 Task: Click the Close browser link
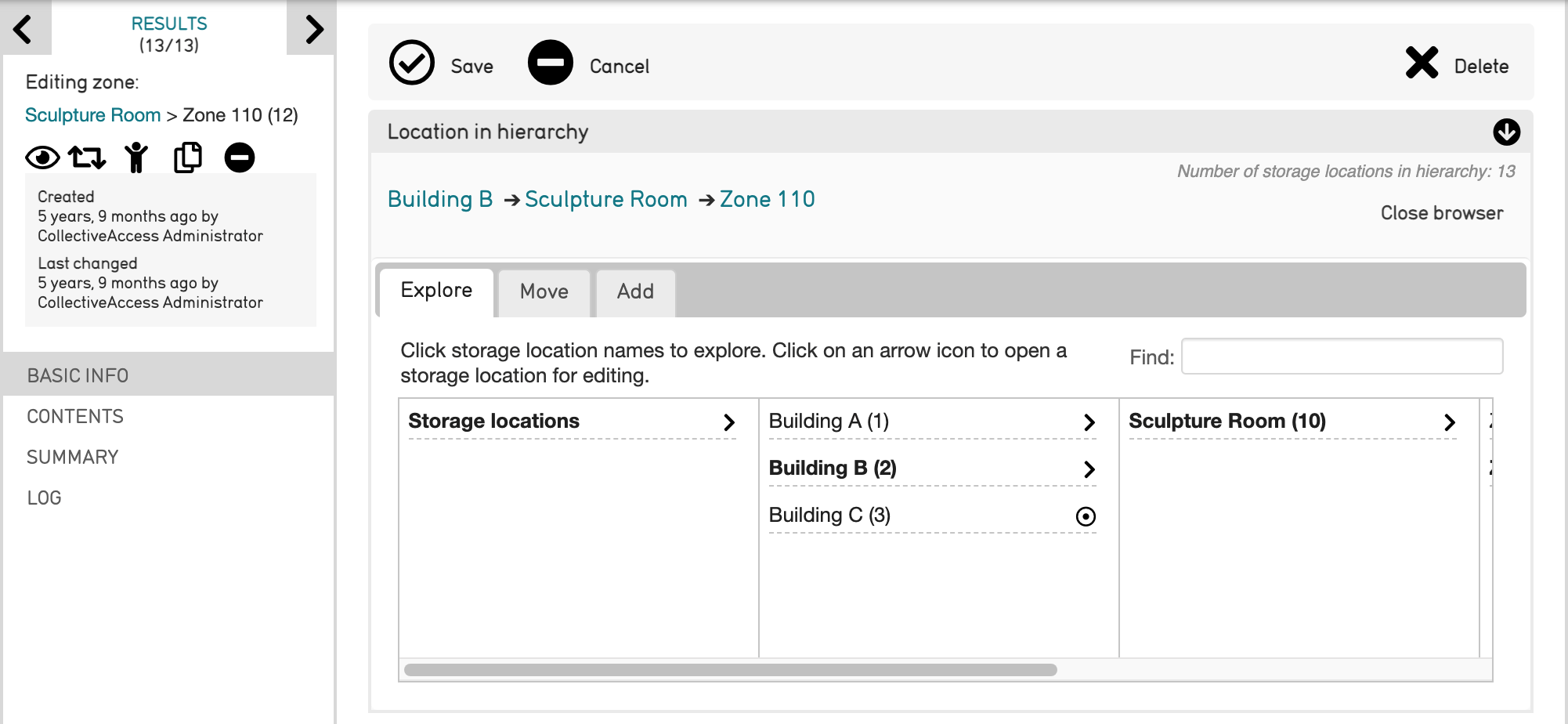click(x=1441, y=213)
